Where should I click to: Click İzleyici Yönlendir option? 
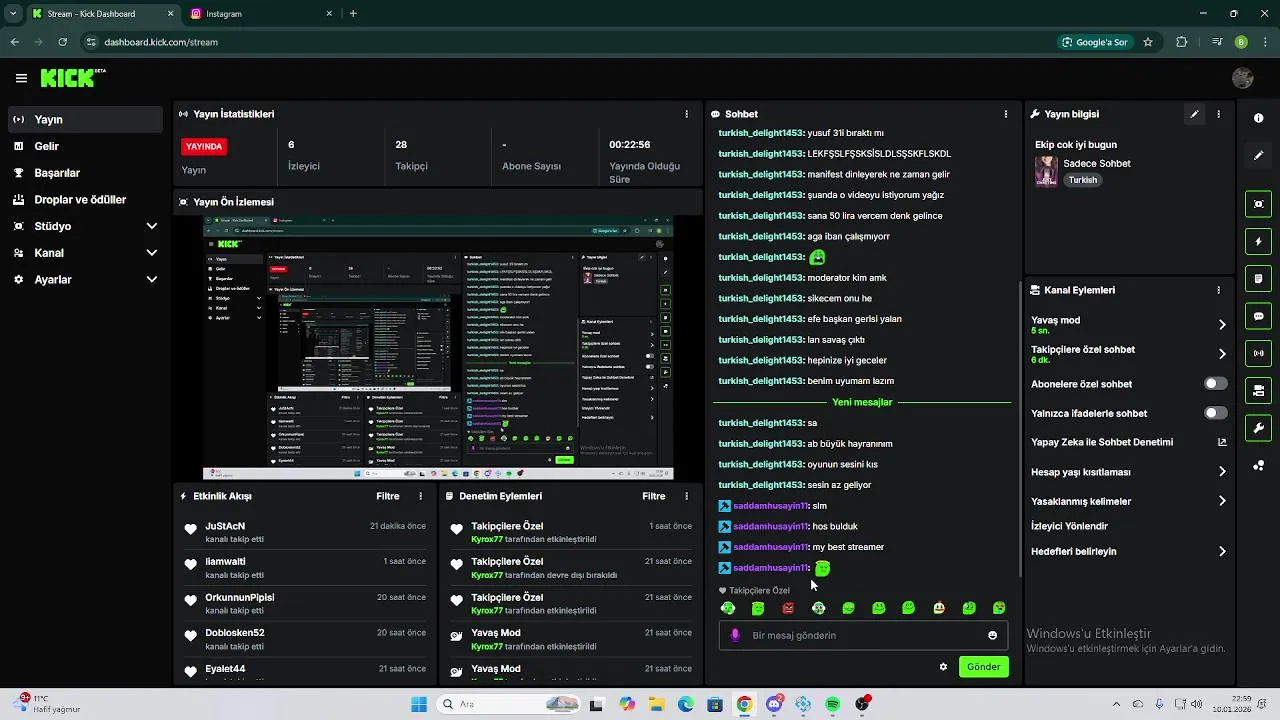1069,526
